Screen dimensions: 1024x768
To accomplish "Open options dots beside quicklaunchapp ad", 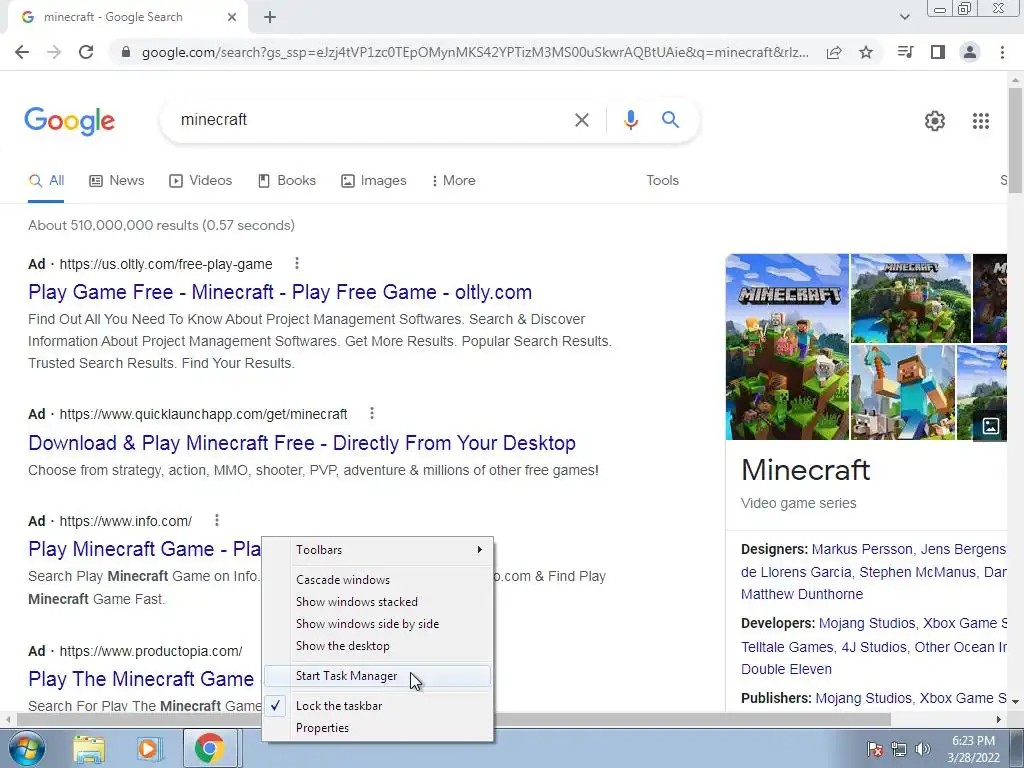I will pos(372,413).
